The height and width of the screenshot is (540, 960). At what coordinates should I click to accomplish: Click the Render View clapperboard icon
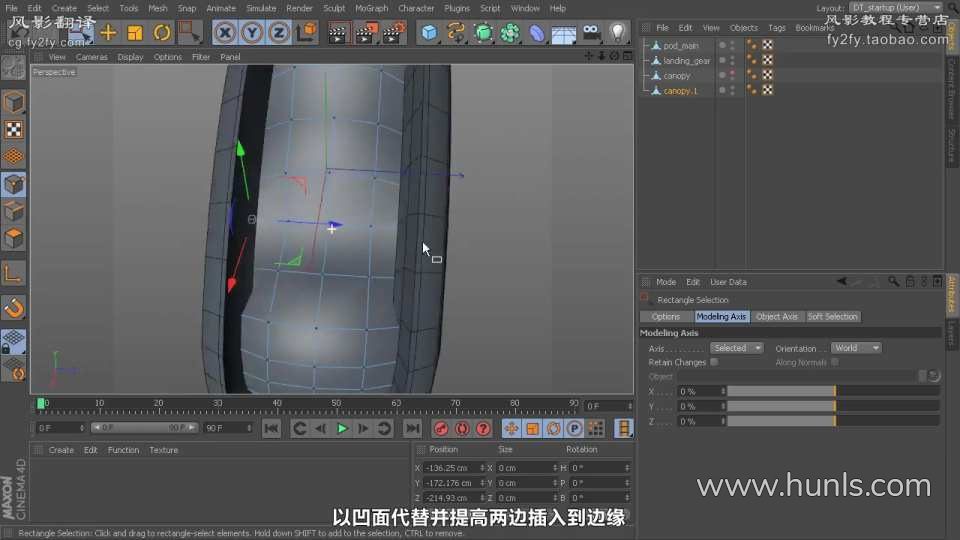click(x=337, y=33)
